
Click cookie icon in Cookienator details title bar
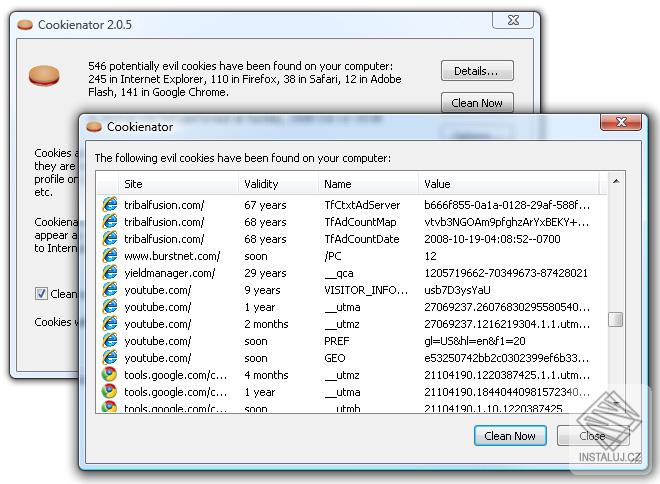[x=94, y=127]
